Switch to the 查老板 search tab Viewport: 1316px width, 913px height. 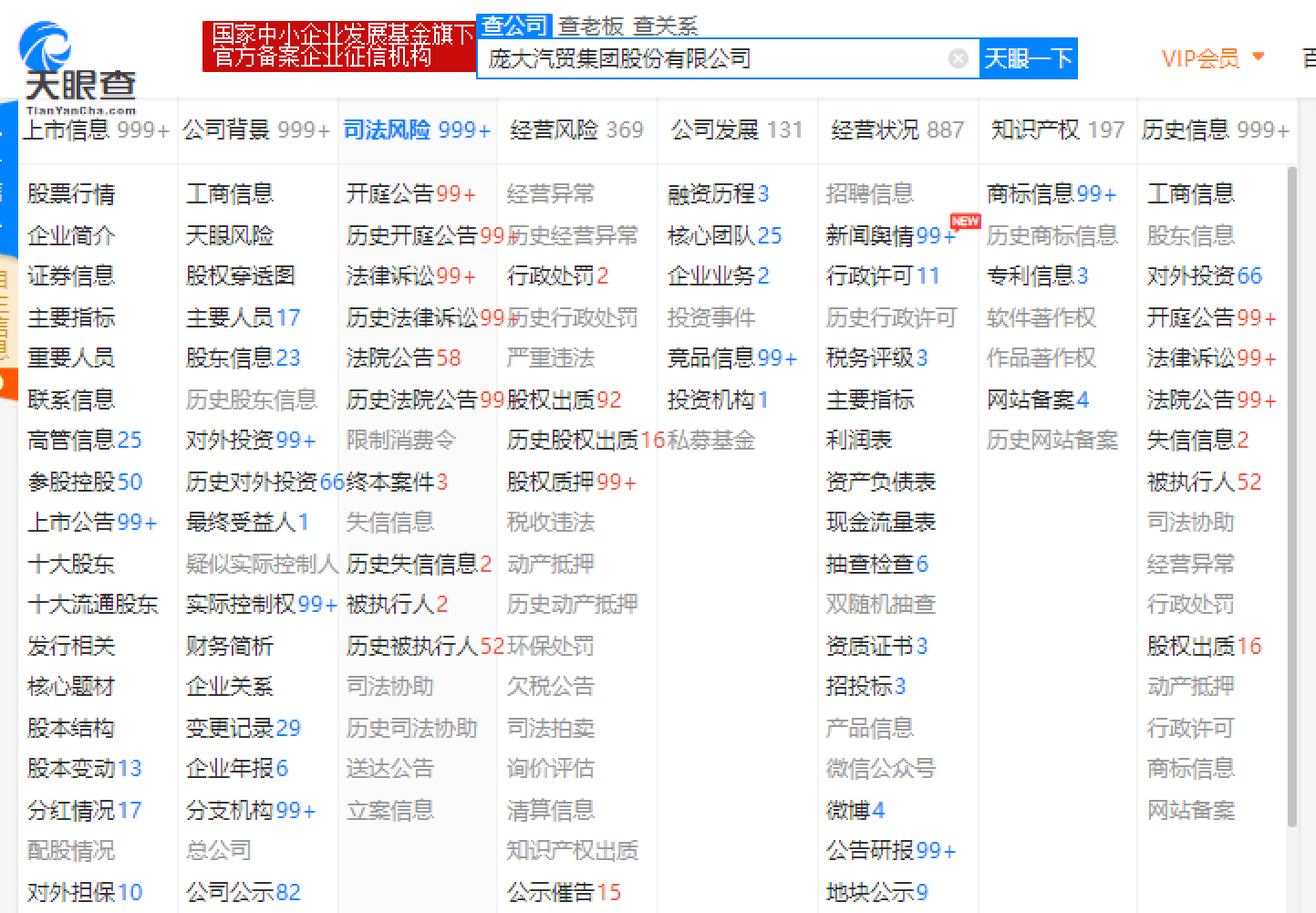click(x=591, y=26)
